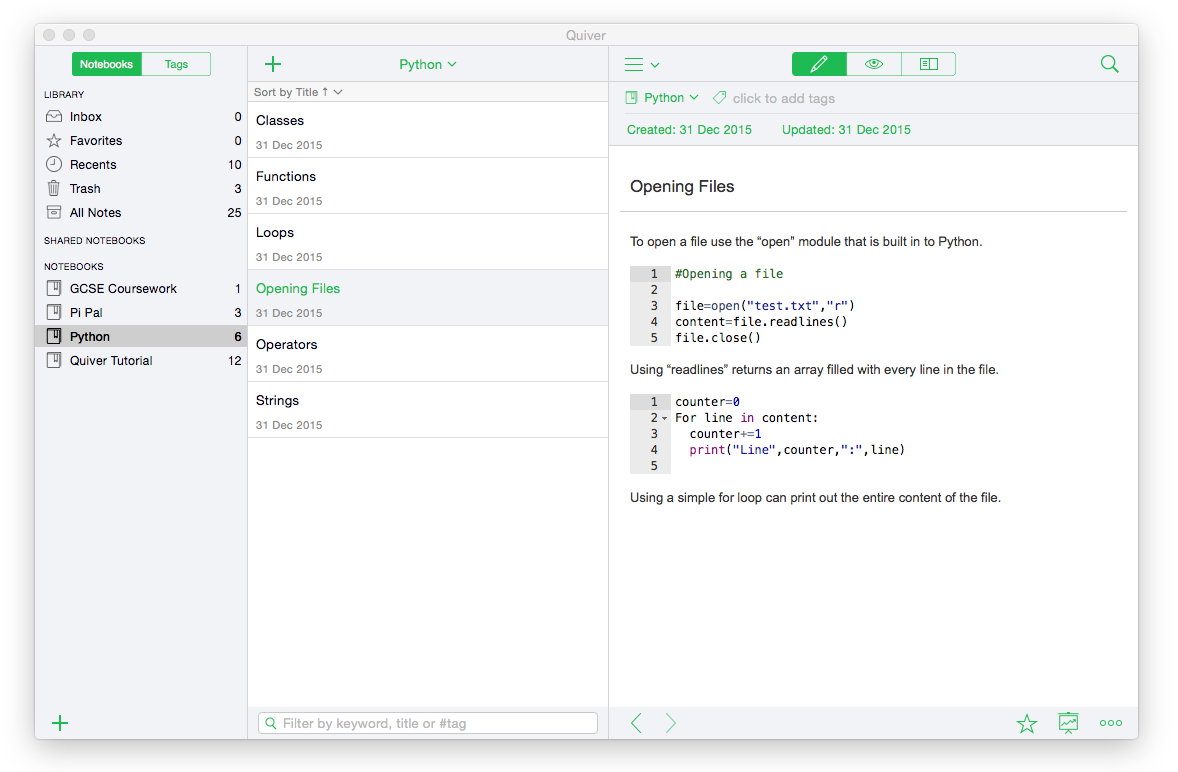The height and width of the screenshot is (772, 1178).
Task: Switch to editor mode pencil icon
Action: coord(819,64)
